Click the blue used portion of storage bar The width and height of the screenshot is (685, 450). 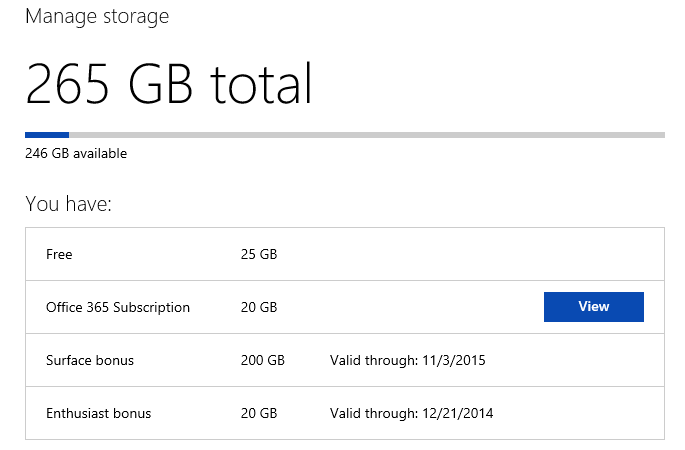point(46,134)
